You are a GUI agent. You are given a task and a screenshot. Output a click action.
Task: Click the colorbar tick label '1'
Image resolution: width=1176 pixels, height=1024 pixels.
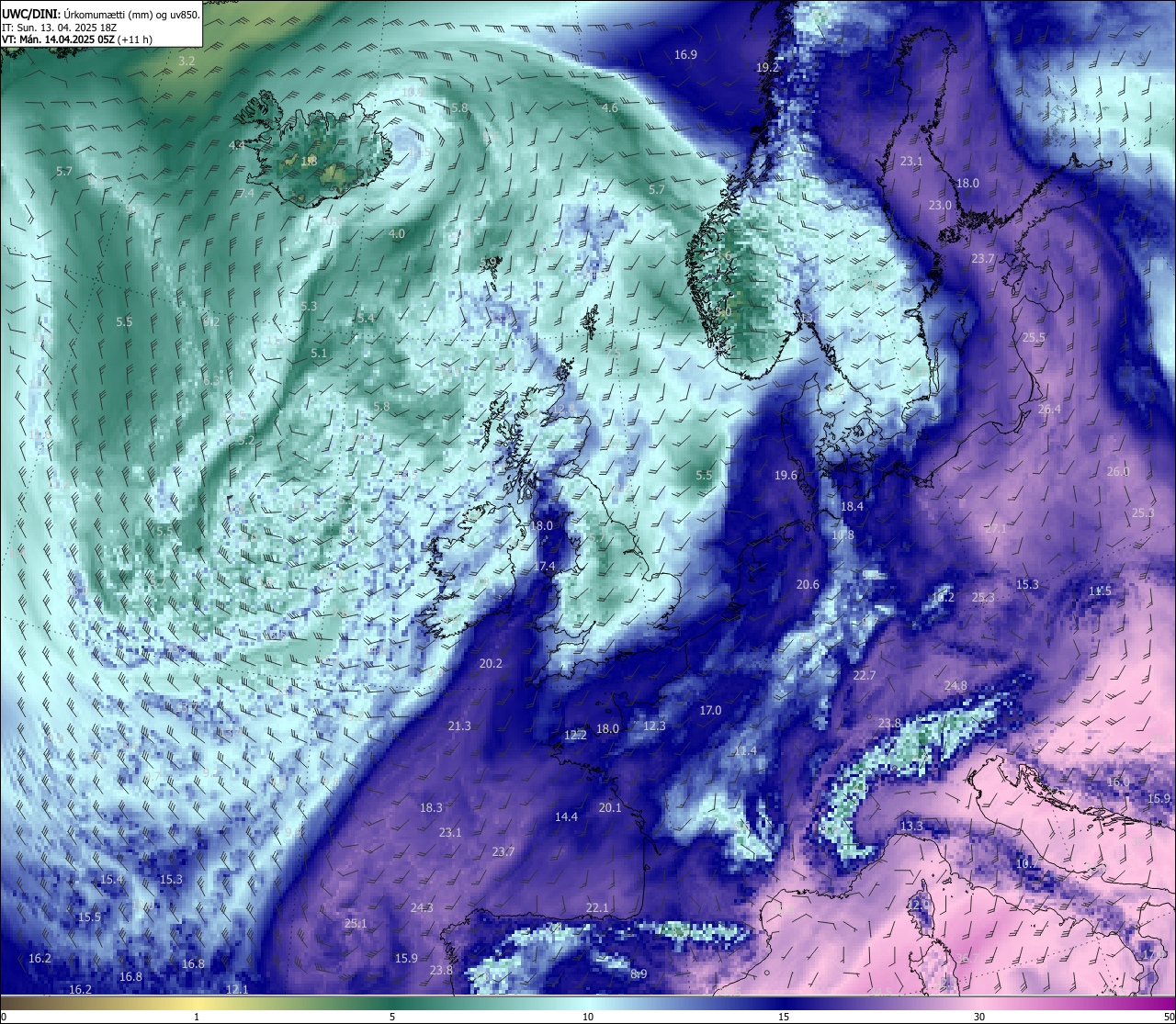tap(197, 1017)
